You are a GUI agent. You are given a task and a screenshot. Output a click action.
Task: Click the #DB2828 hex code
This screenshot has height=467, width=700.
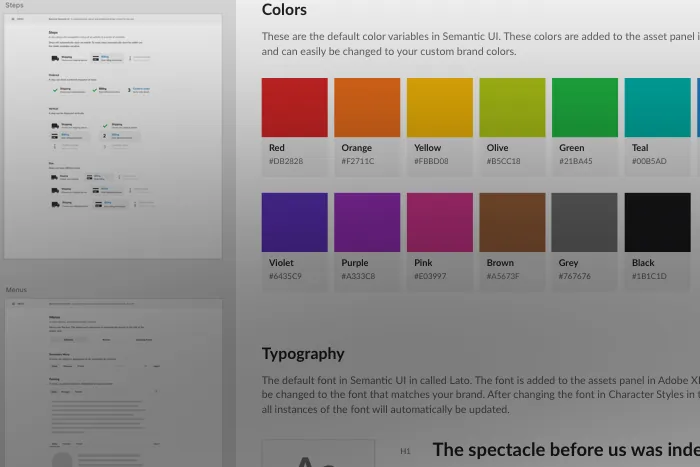coord(286,161)
